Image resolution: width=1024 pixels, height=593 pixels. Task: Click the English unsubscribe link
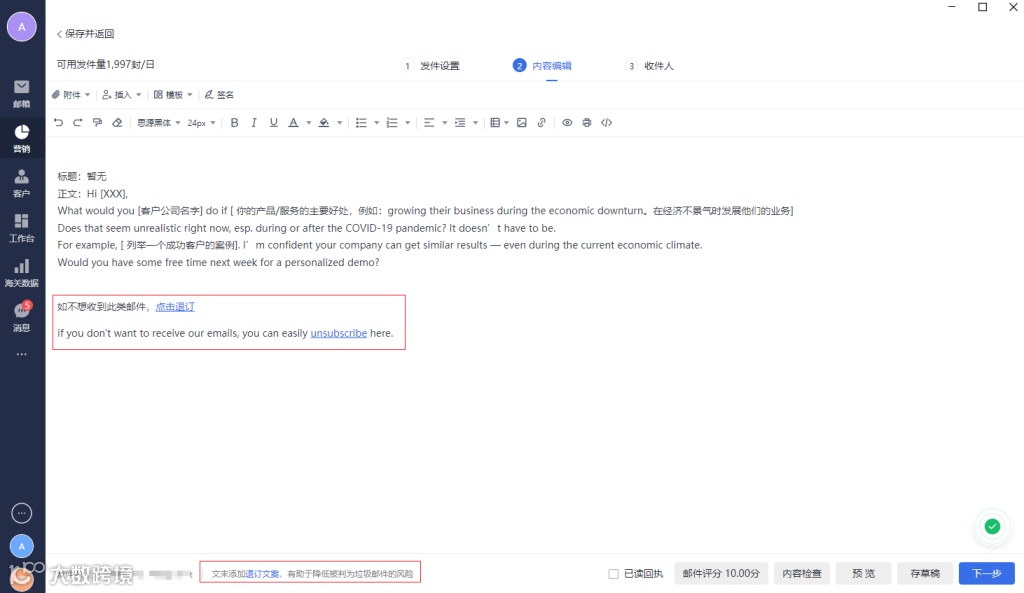click(x=338, y=333)
